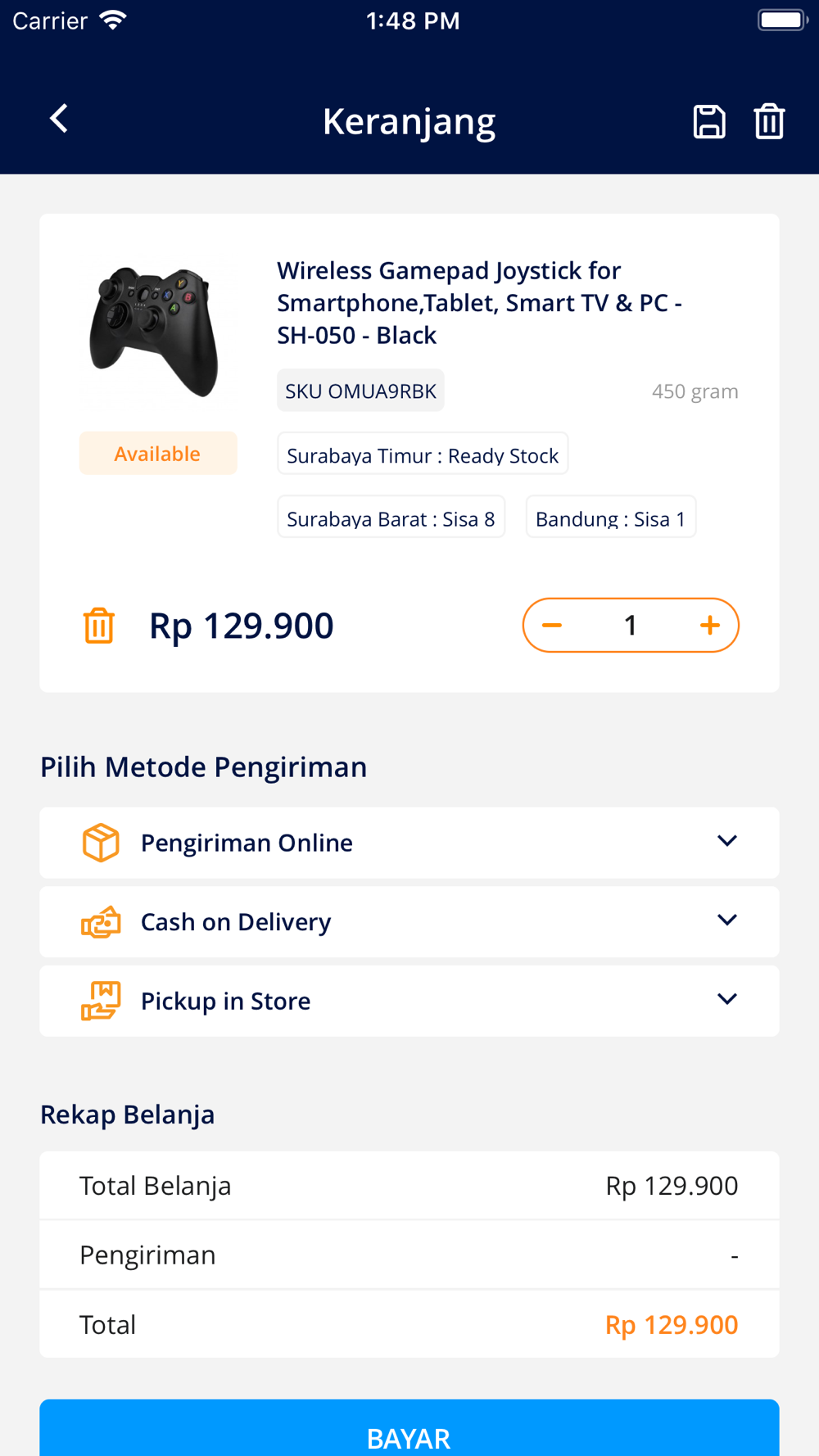Tap the Cash on Delivery money icon
The height and width of the screenshot is (1456, 819).
coord(101,922)
